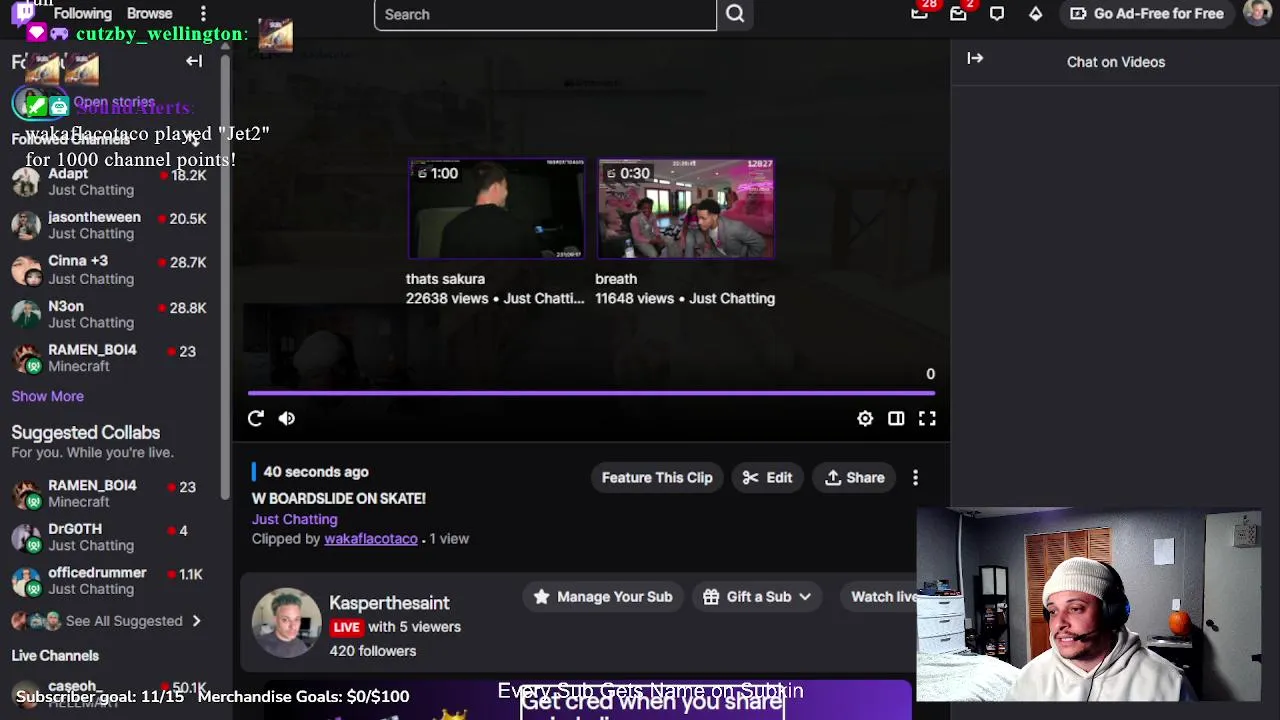Open clip more-options menu
The width and height of the screenshot is (1280, 720).
[x=915, y=478]
